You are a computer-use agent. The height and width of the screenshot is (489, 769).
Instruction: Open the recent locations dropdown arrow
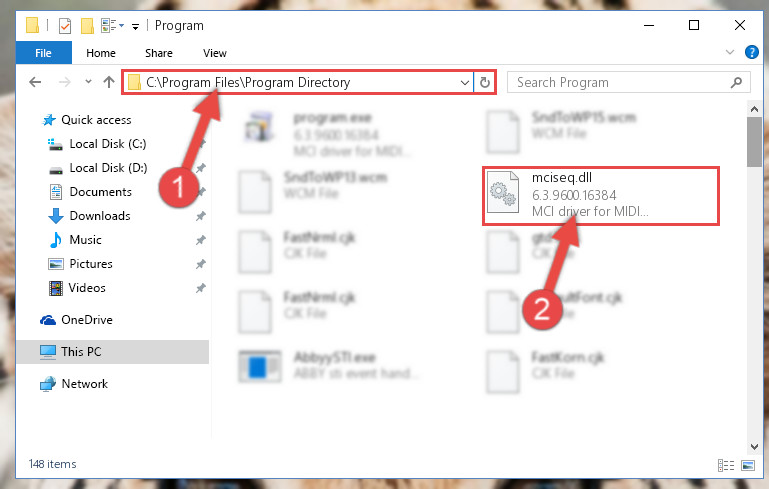pyautogui.click(x=88, y=81)
